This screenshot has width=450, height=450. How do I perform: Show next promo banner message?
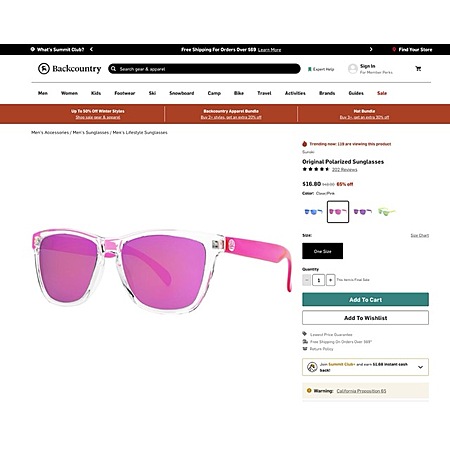point(371,49)
